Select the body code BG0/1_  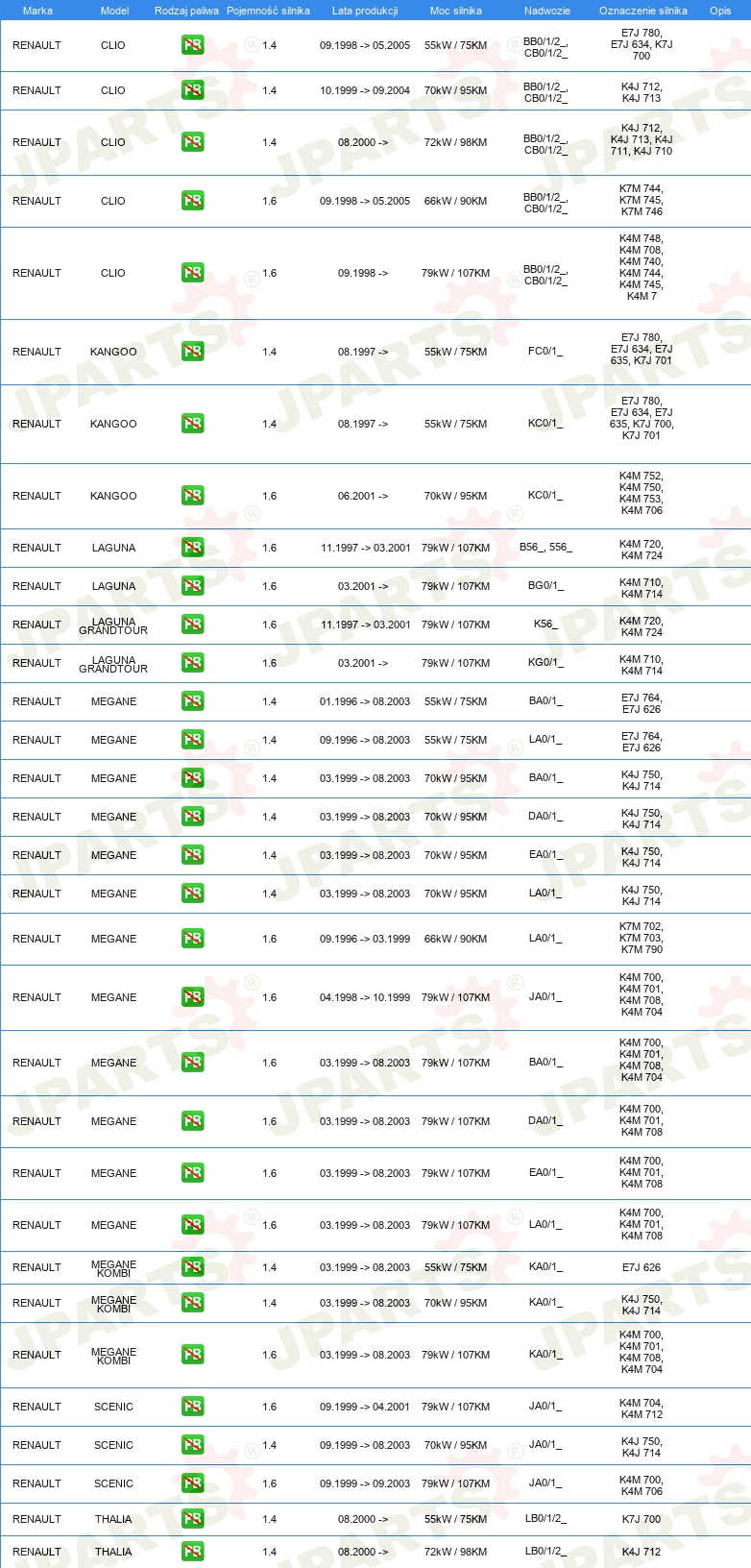pos(545,586)
